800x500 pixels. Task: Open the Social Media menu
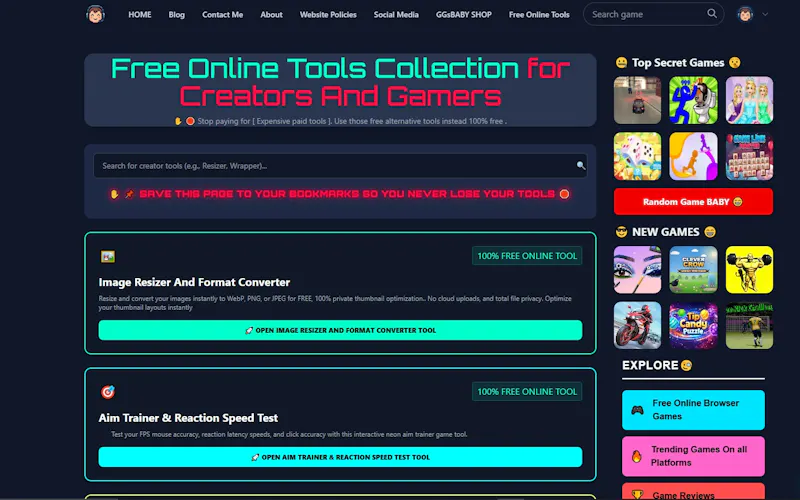coord(396,15)
